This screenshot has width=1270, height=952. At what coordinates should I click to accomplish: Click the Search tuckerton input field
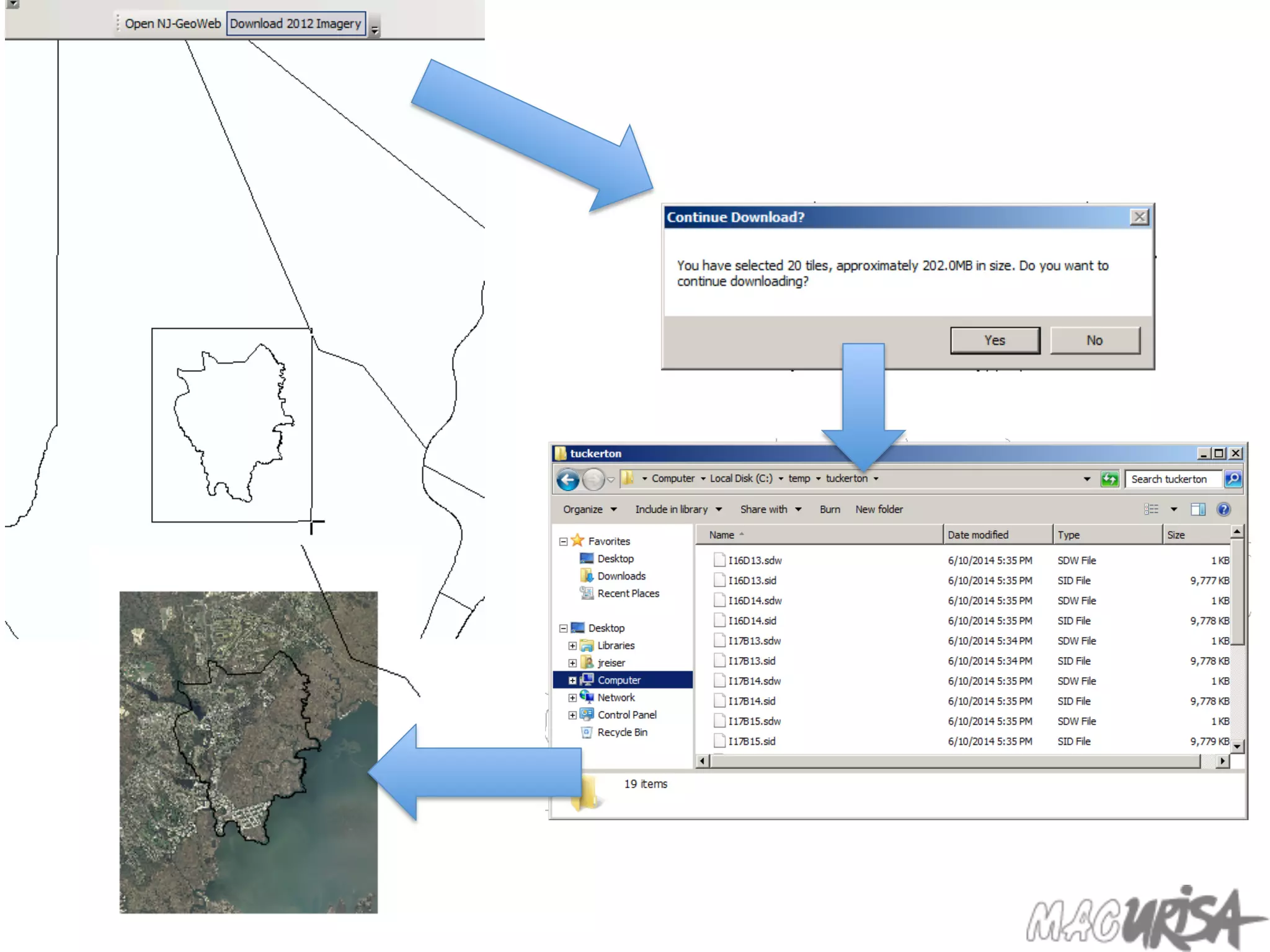click(x=1172, y=479)
